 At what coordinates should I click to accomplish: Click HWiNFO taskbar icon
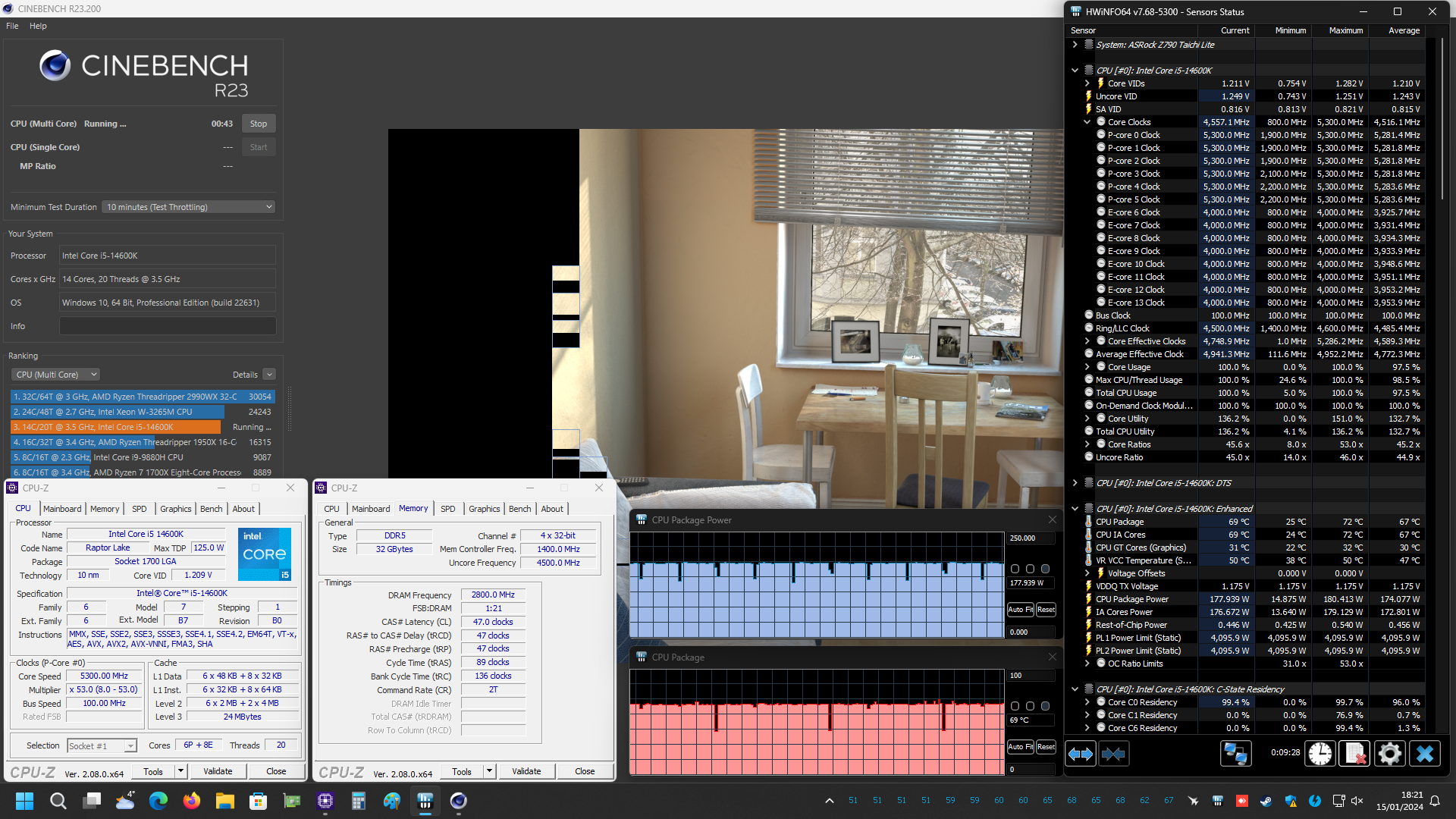click(425, 801)
